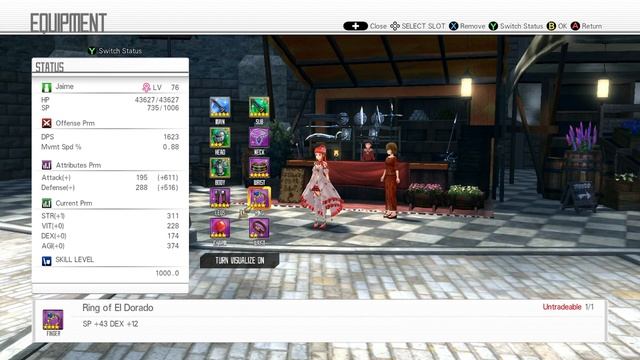Click the blue SKILL LEVEL section icon

point(47,260)
